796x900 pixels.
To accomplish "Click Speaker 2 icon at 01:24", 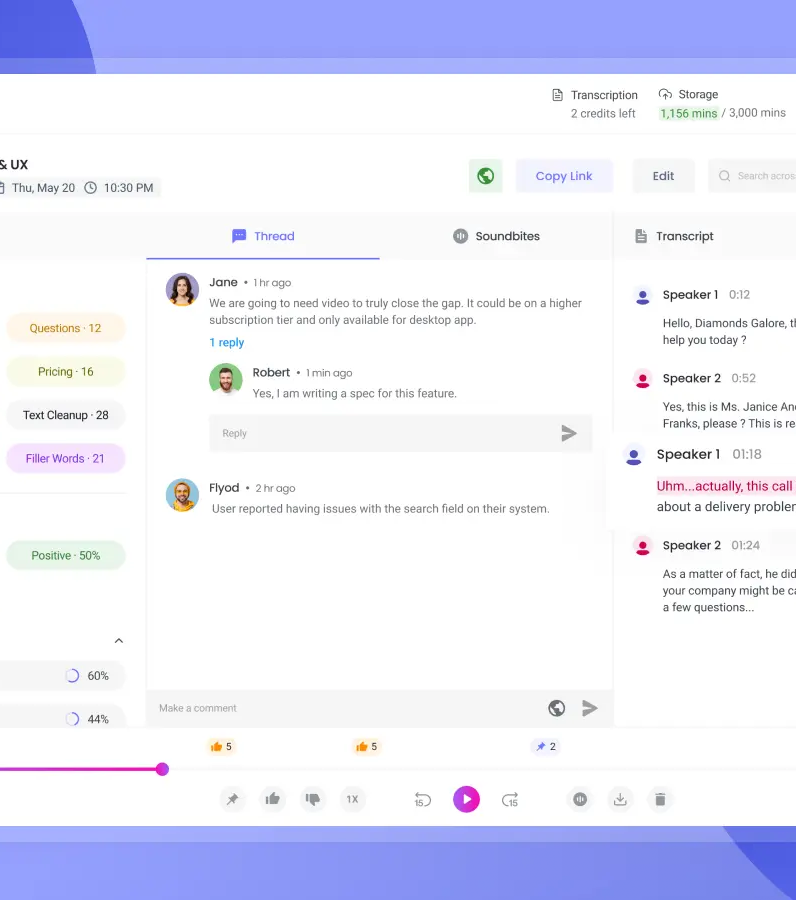I will tap(643, 547).
